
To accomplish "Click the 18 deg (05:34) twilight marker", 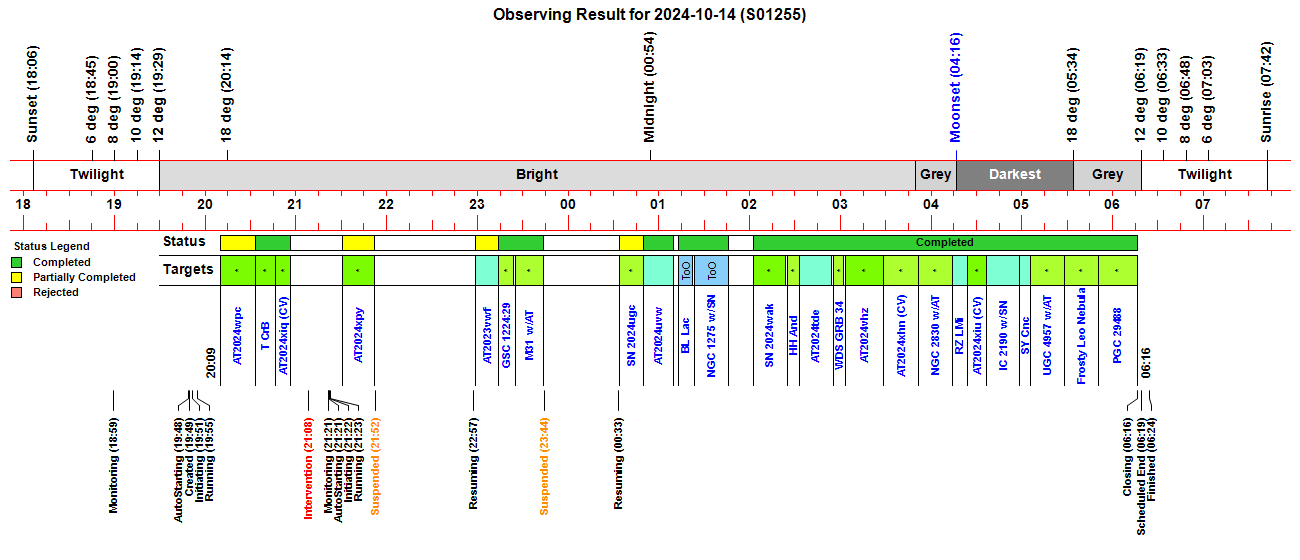I will point(1072,95).
